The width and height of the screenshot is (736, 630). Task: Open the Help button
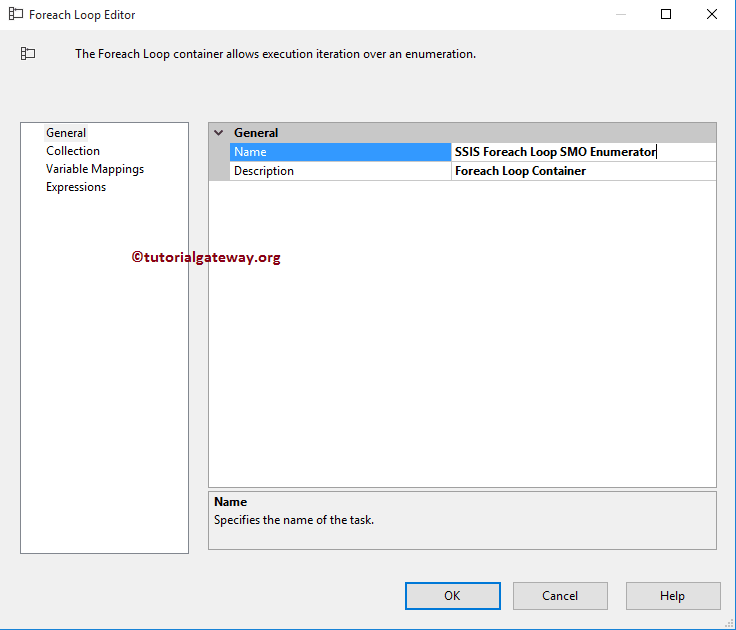673,596
